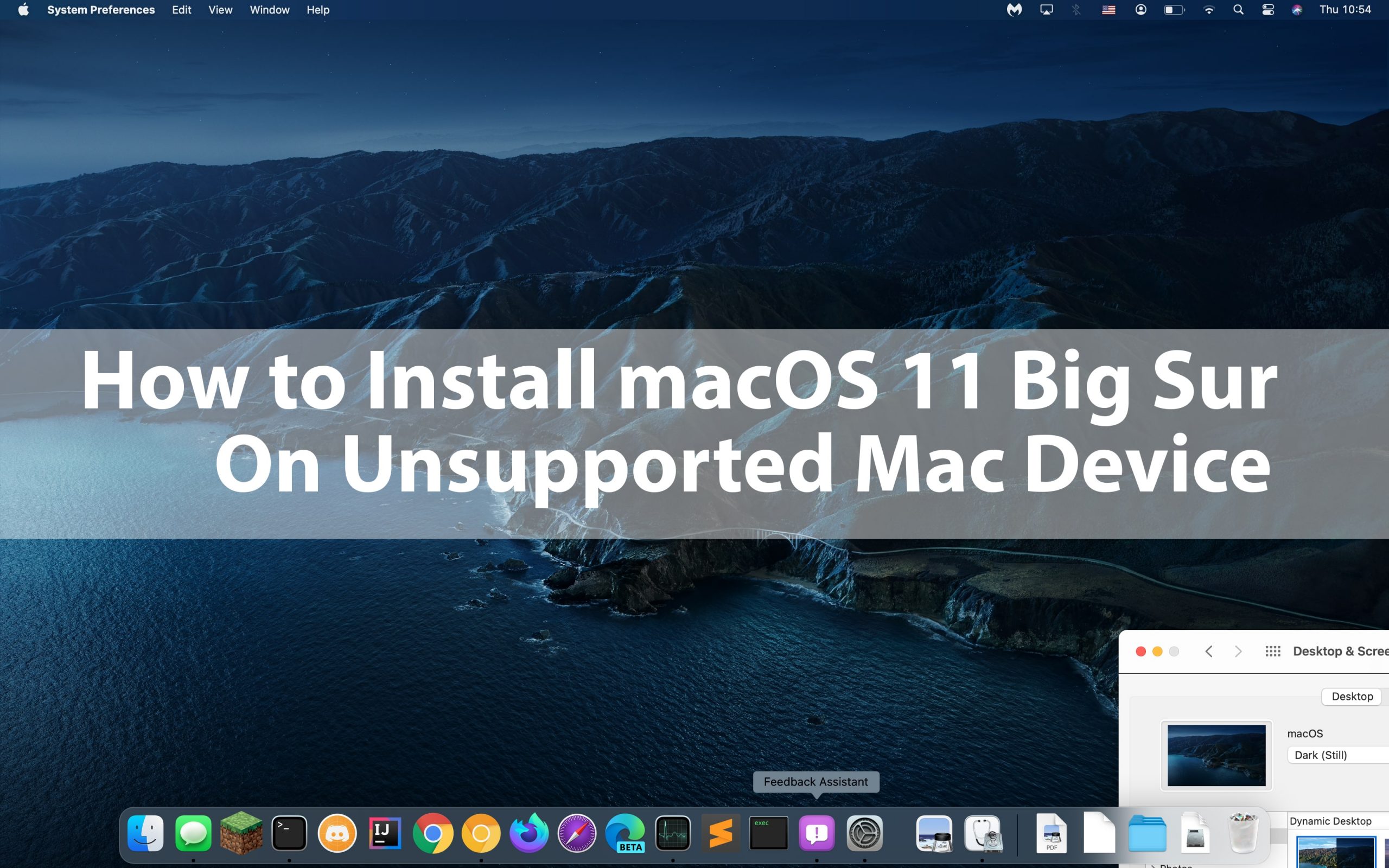Screen dimensions: 1389x868
Task: Click Feedback Assistant in Dock
Action: point(815,832)
